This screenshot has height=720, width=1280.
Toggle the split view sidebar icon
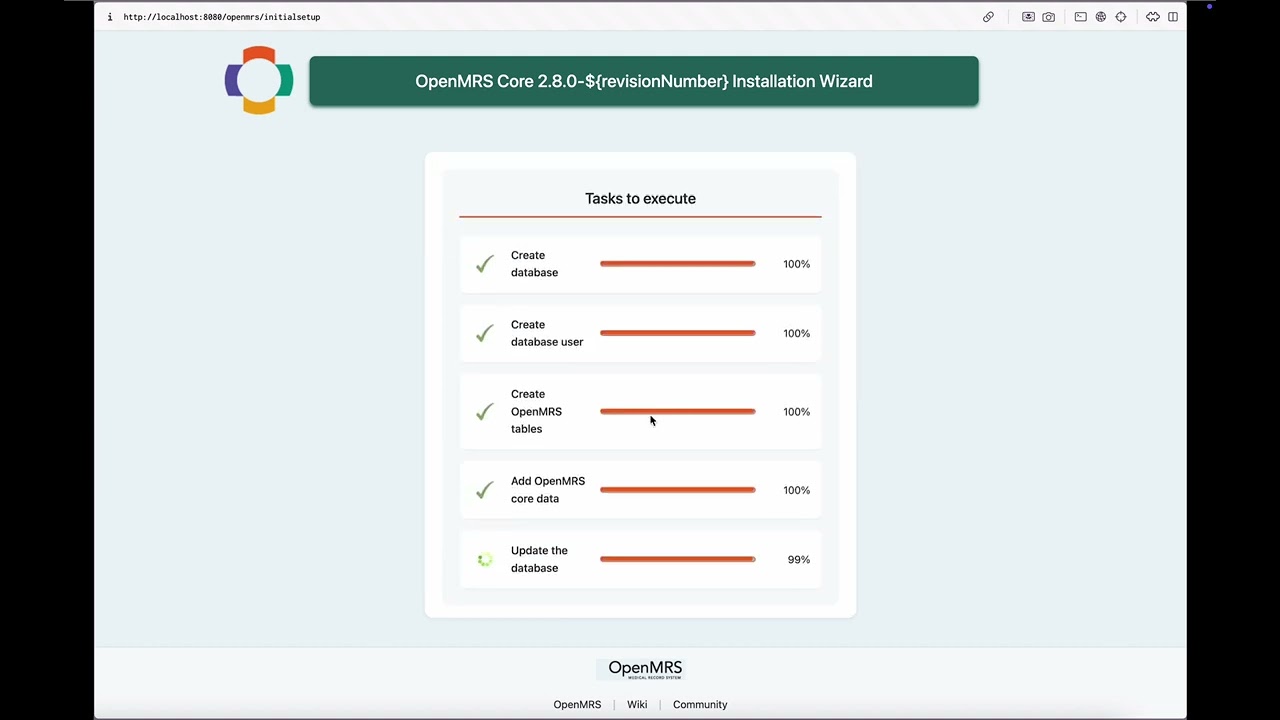(x=1173, y=17)
